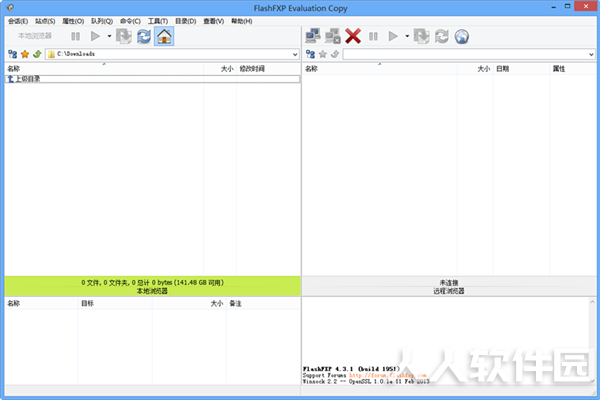The image size is (600, 400).
Task: Click the remote pane refresh icon
Action: click(442, 36)
